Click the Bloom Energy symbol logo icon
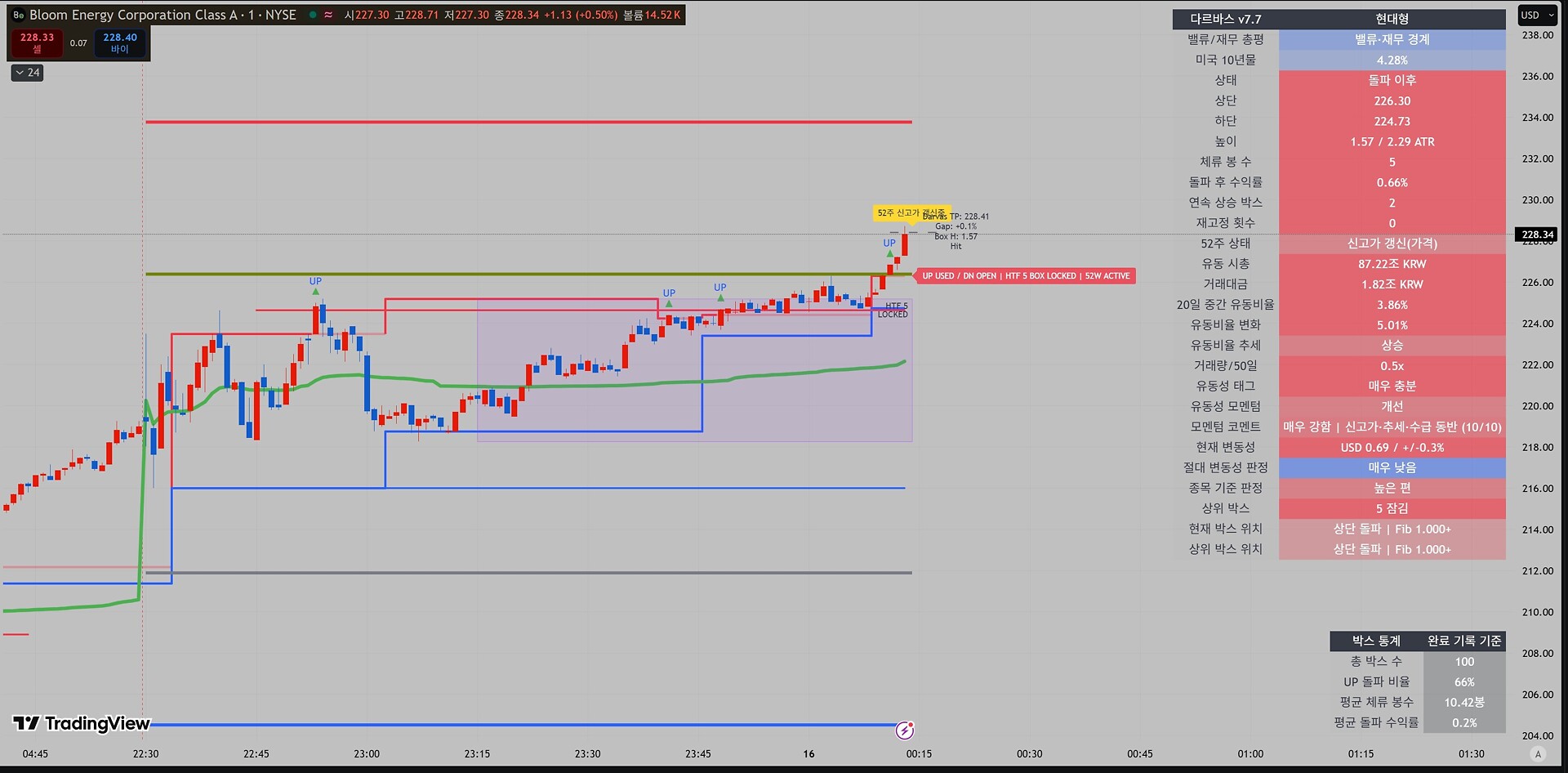Screen dimensions: 1568x773 (19, 15)
